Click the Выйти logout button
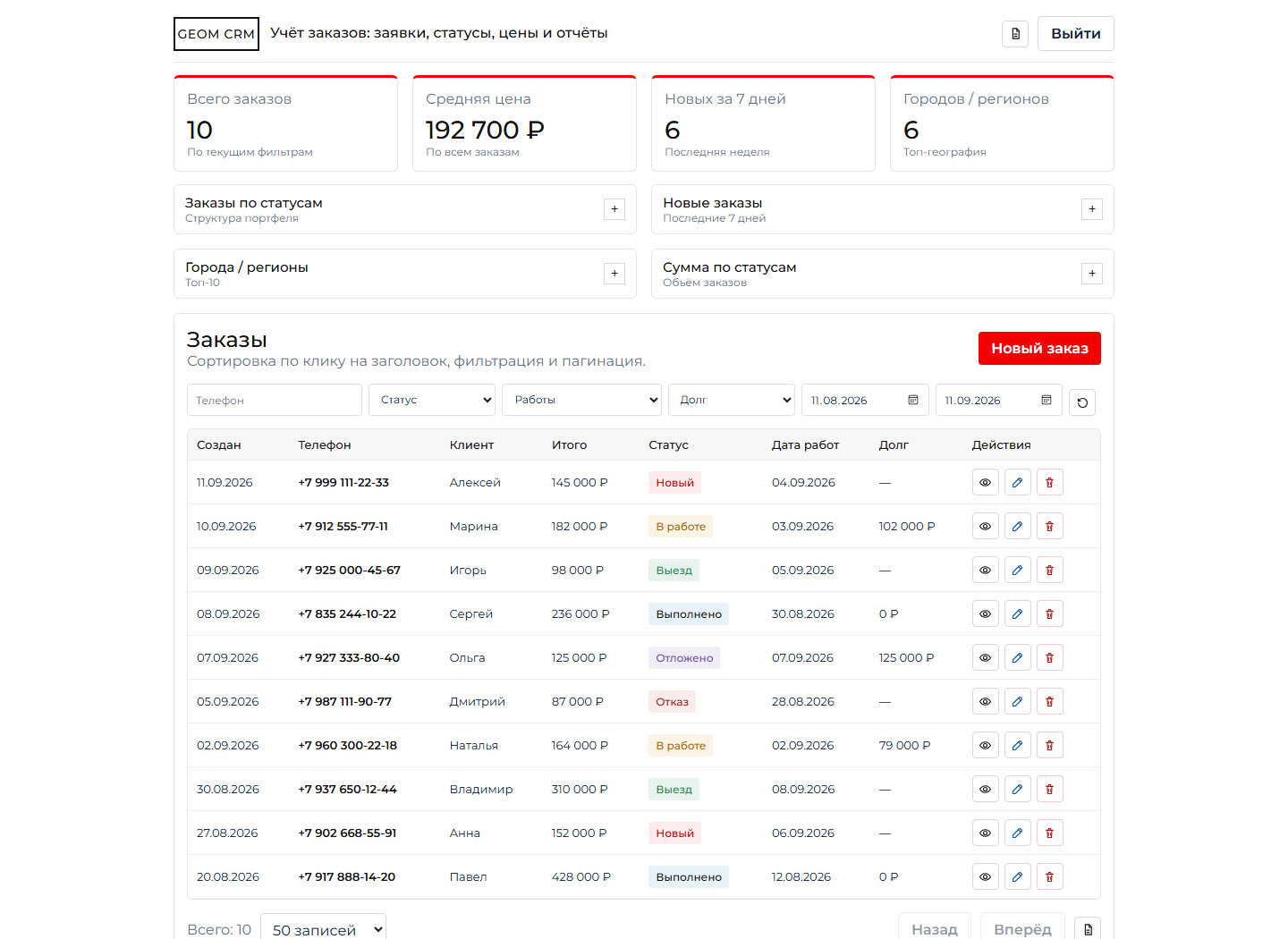The height and width of the screenshot is (939, 1288). click(x=1076, y=34)
